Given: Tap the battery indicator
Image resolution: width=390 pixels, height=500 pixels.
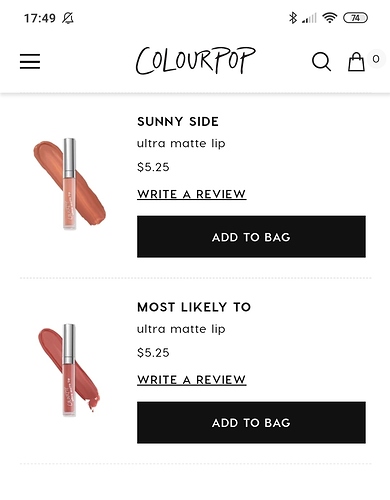Looking at the screenshot, I should tap(355, 18).
